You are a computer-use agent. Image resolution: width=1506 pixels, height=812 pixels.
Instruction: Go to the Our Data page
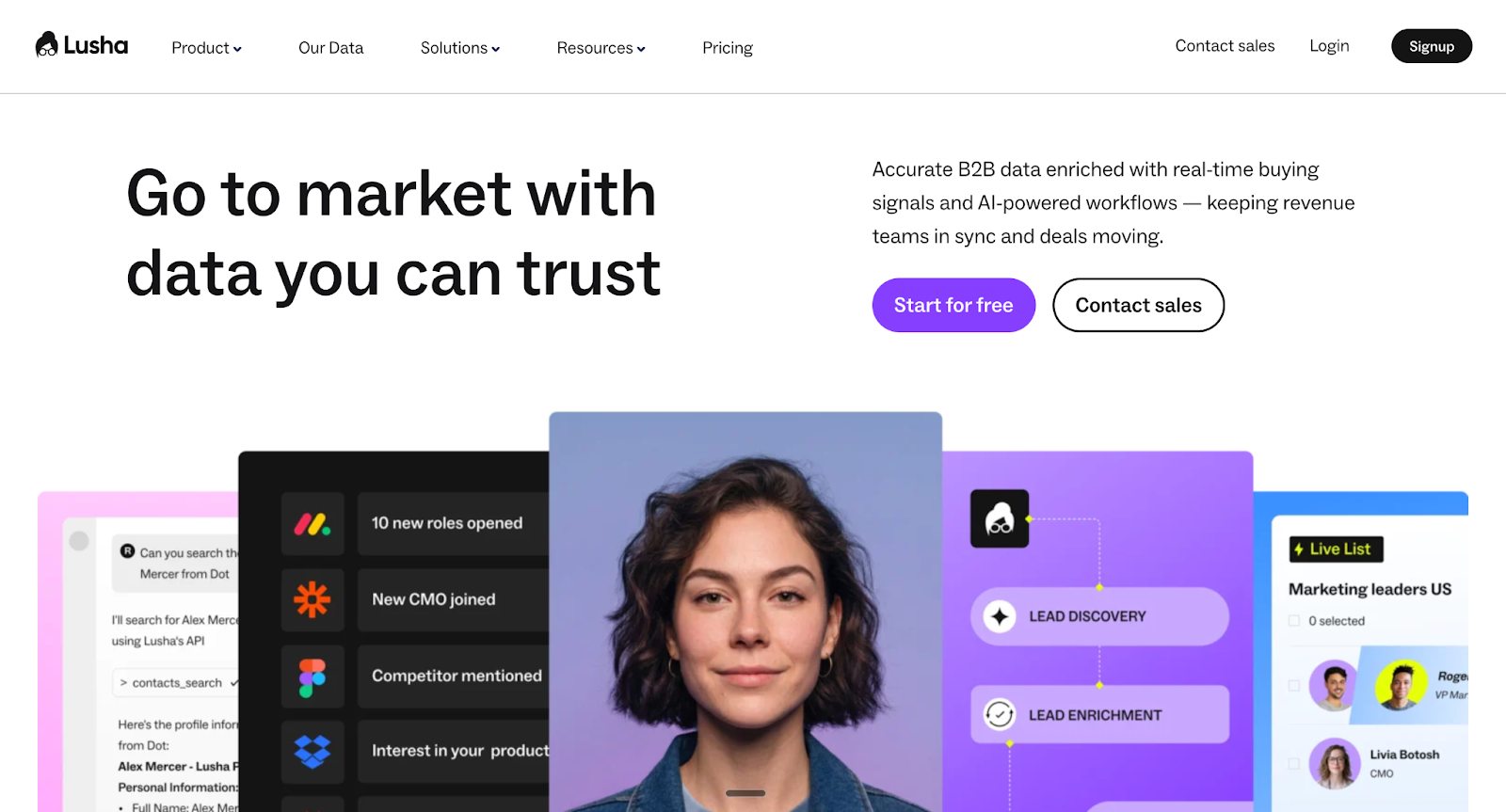[x=330, y=48]
